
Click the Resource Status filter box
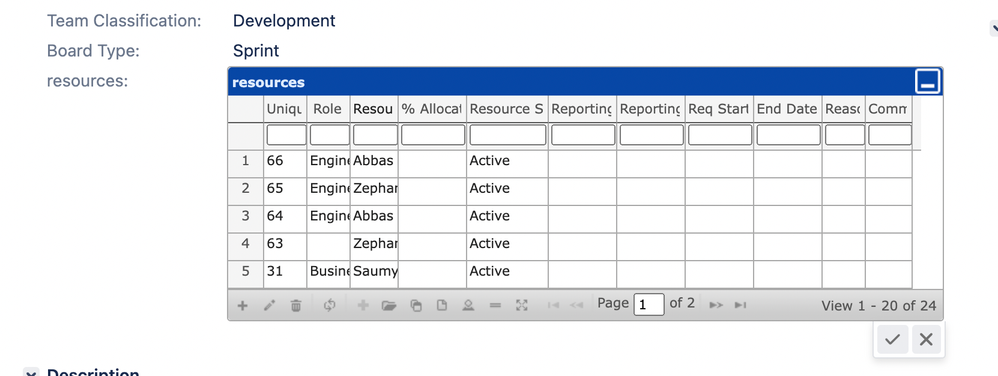point(508,135)
